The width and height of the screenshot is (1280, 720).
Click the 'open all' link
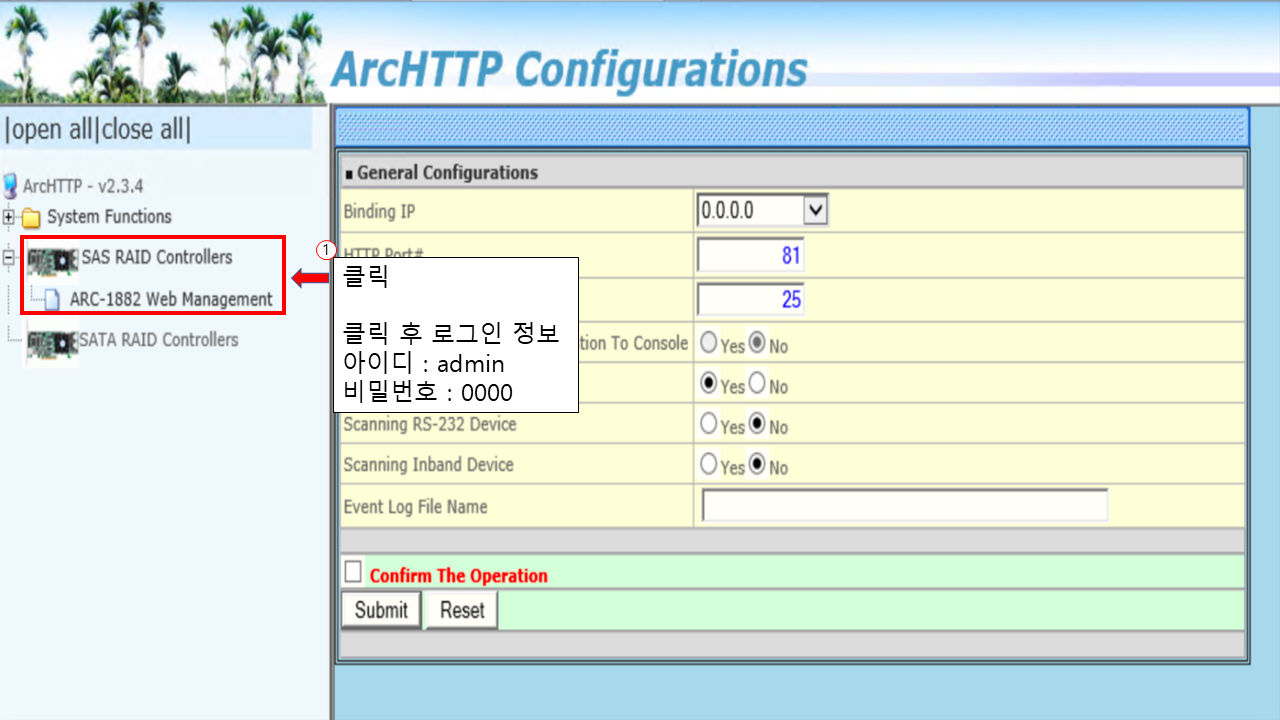[x=50, y=130]
